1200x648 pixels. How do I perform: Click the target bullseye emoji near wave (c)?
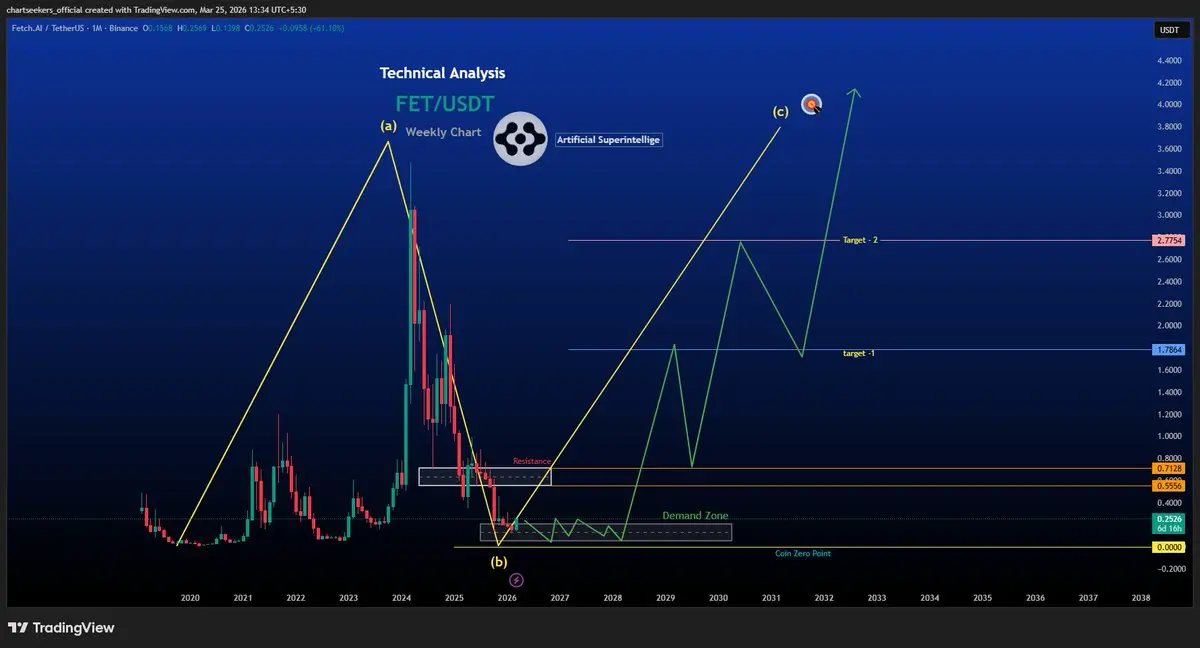[x=812, y=103]
